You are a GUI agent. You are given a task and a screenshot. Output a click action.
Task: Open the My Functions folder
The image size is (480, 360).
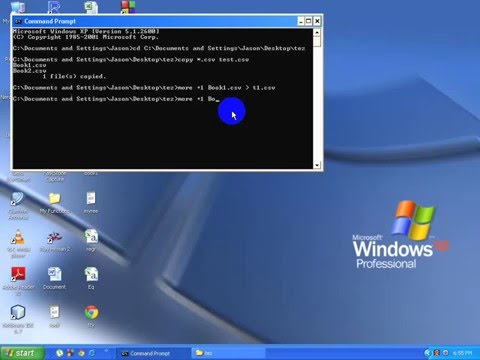click(x=54, y=199)
